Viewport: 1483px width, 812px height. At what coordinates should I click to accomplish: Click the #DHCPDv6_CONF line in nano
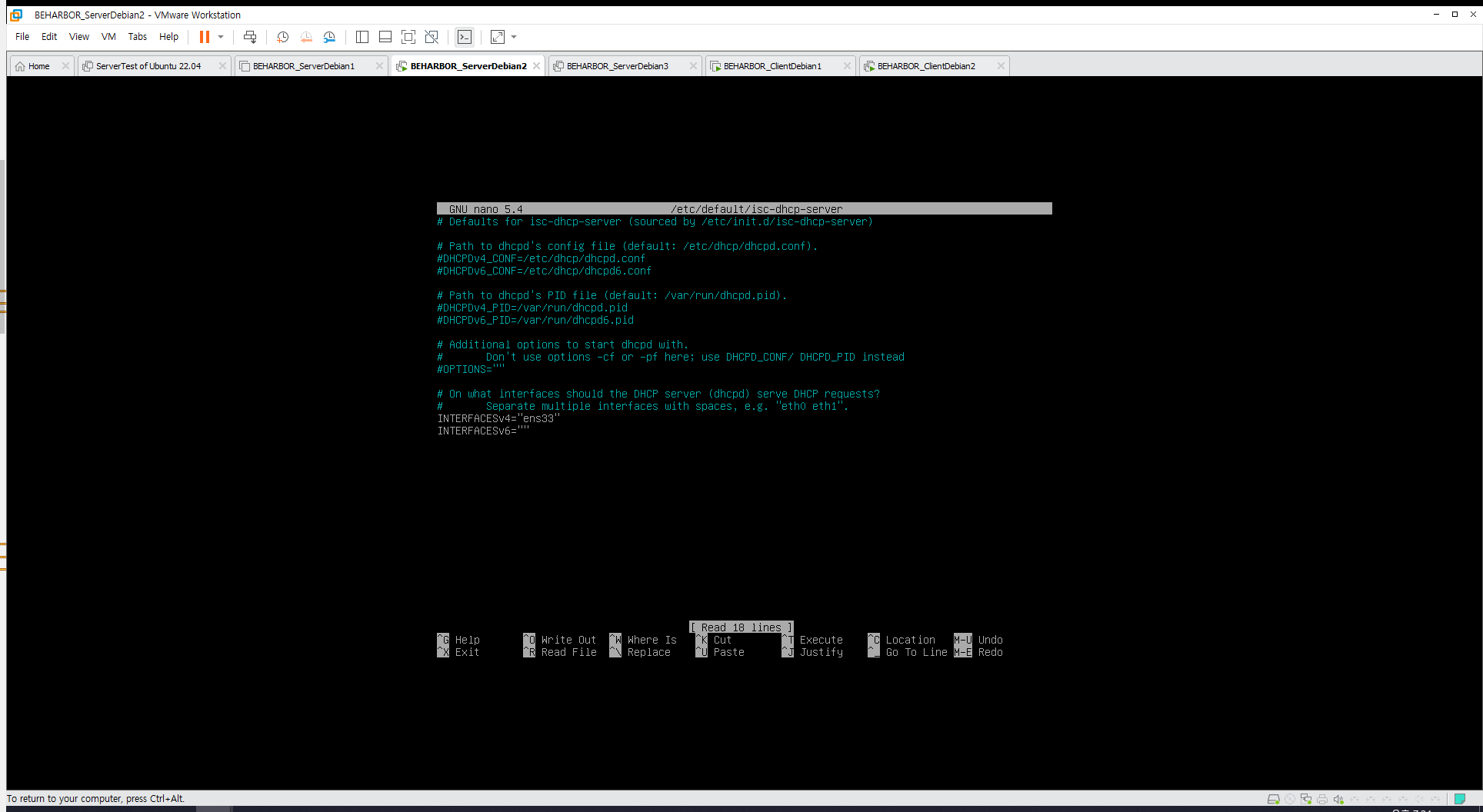point(544,271)
